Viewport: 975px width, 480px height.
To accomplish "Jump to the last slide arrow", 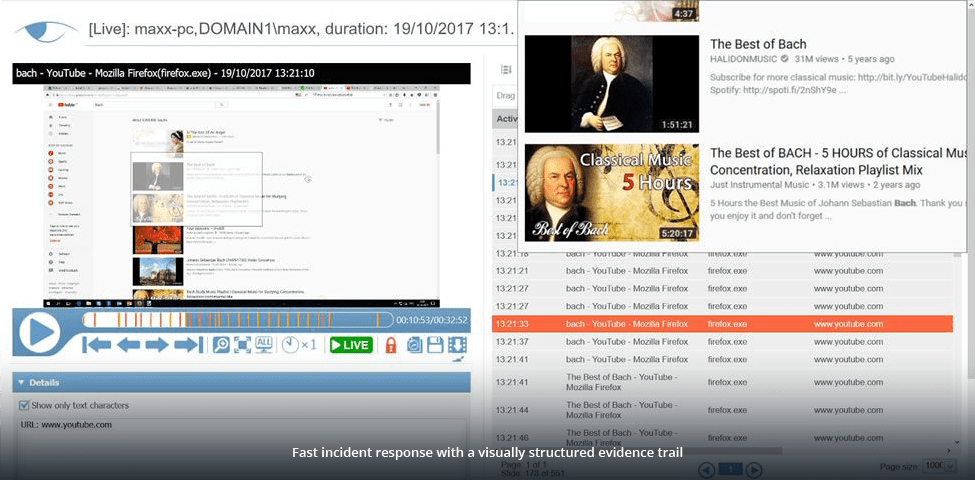I will [187, 345].
